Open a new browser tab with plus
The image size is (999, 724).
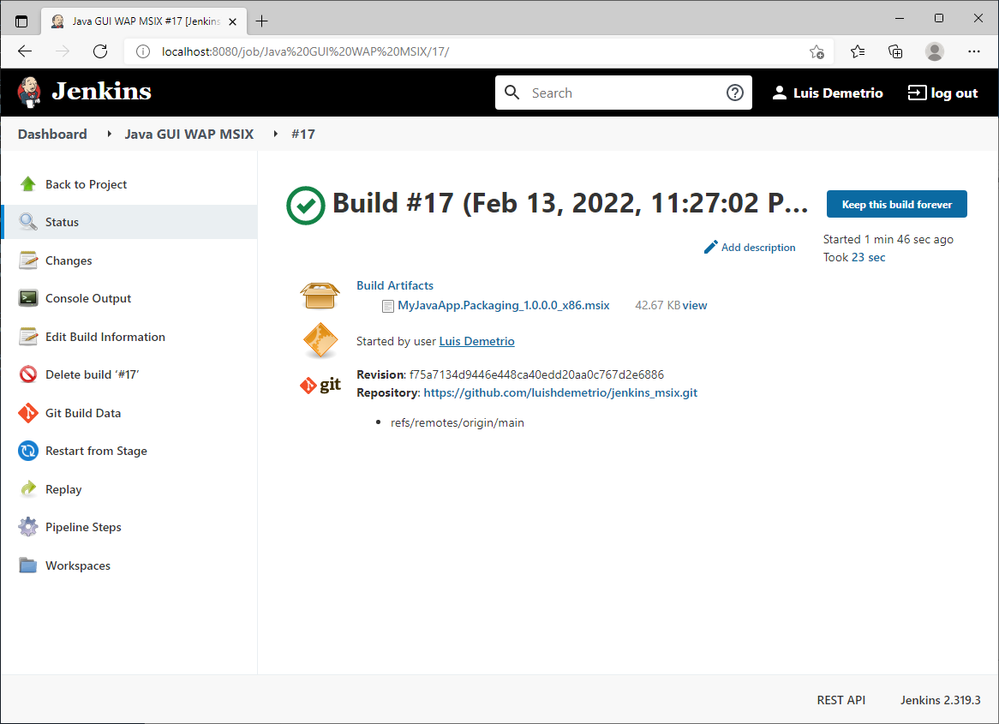tap(261, 21)
